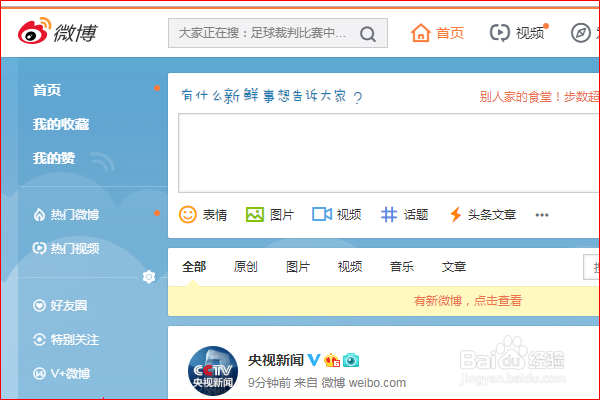Click 微博 weibo.com source link
This screenshot has height=400, width=600.
pyautogui.click(x=363, y=382)
